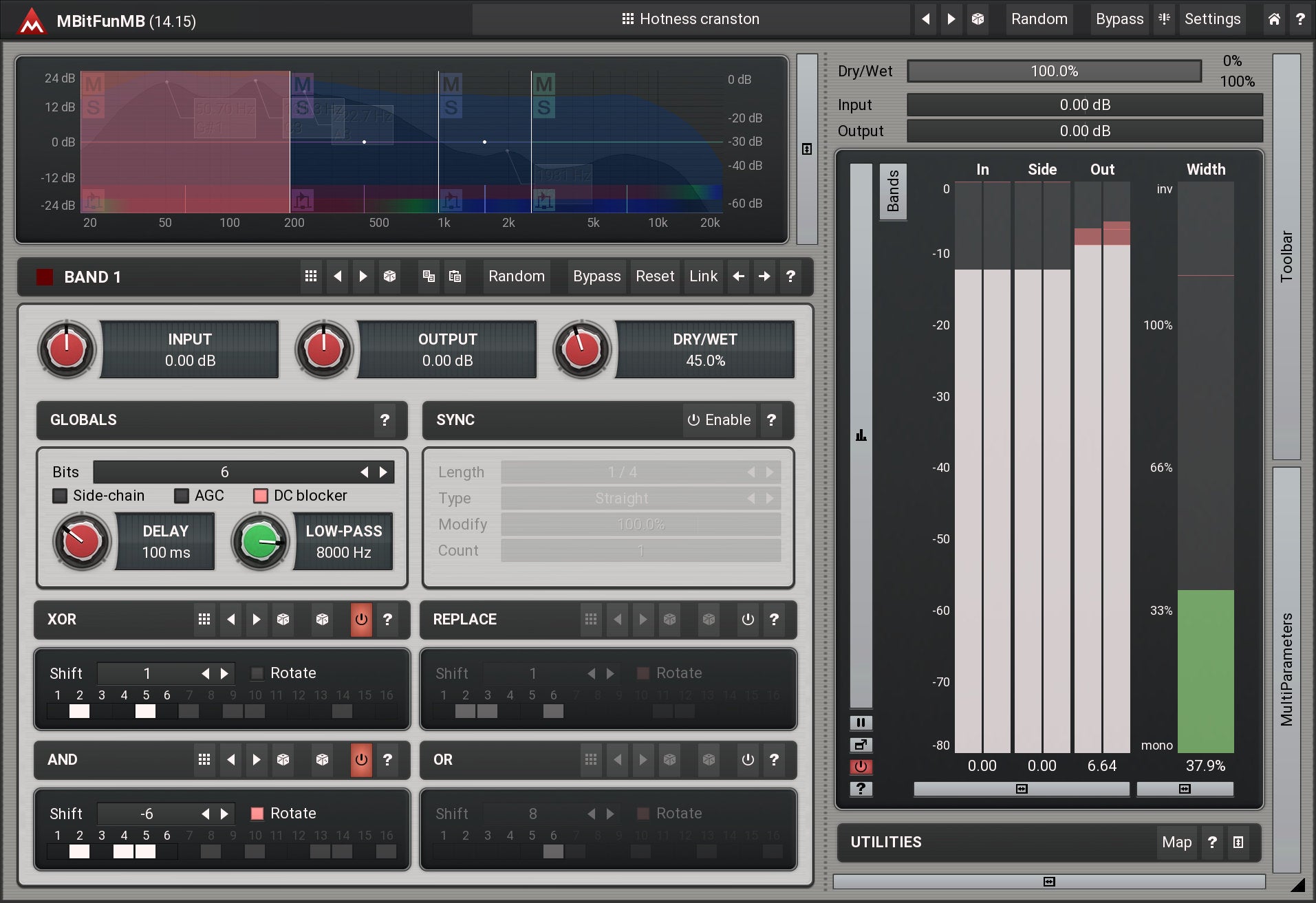The width and height of the screenshot is (1316, 903).
Task: Enable the Side-chain checkbox
Action: 61,496
